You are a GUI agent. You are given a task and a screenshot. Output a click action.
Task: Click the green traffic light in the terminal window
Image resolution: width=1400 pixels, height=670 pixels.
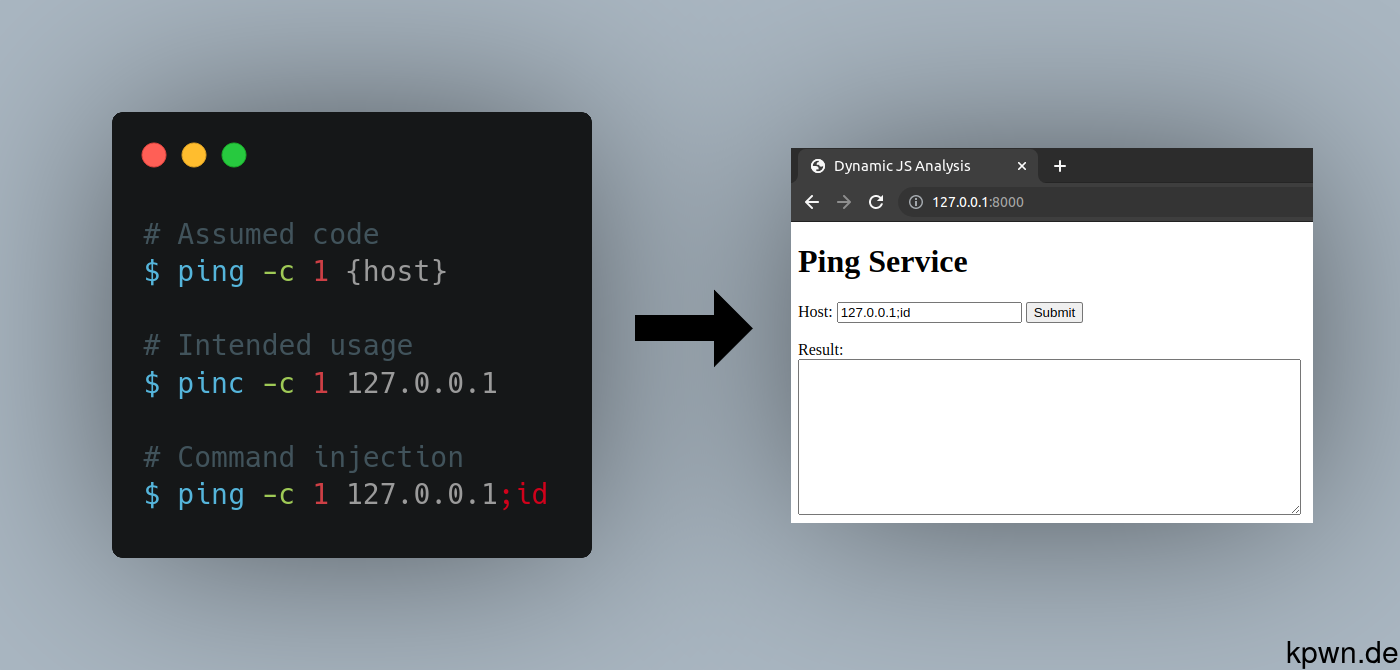coord(233,155)
